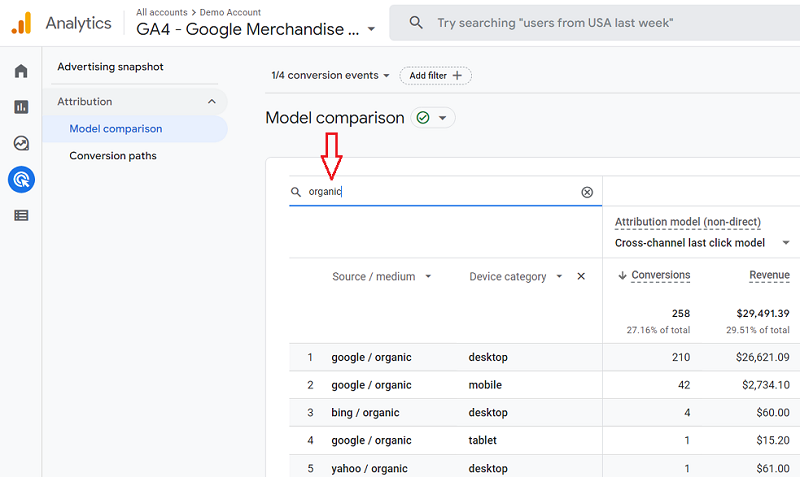The image size is (800, 477).
Task: Open Advertising snapshot
Action: pyautogui.click(x=110, y=67)
